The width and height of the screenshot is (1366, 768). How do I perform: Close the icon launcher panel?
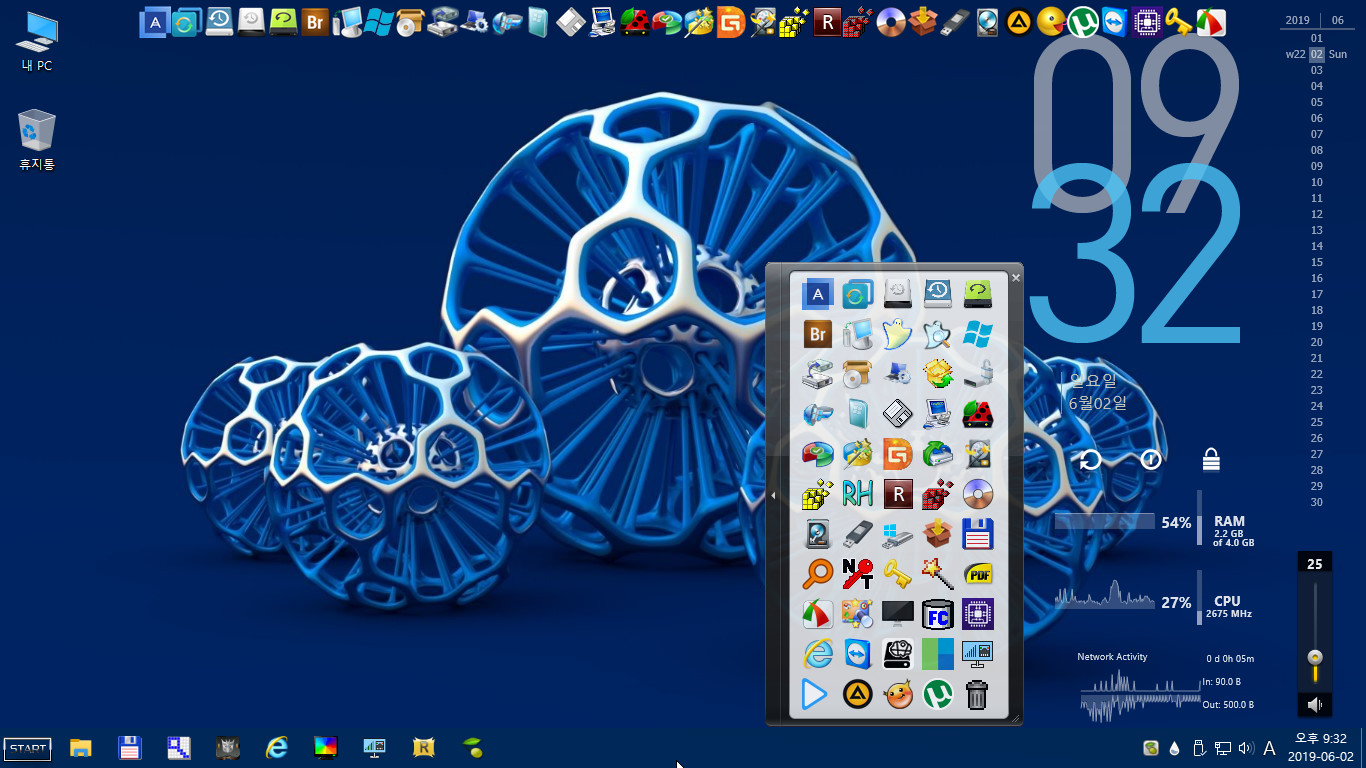pyautogui.click(x=1016, y=278)
